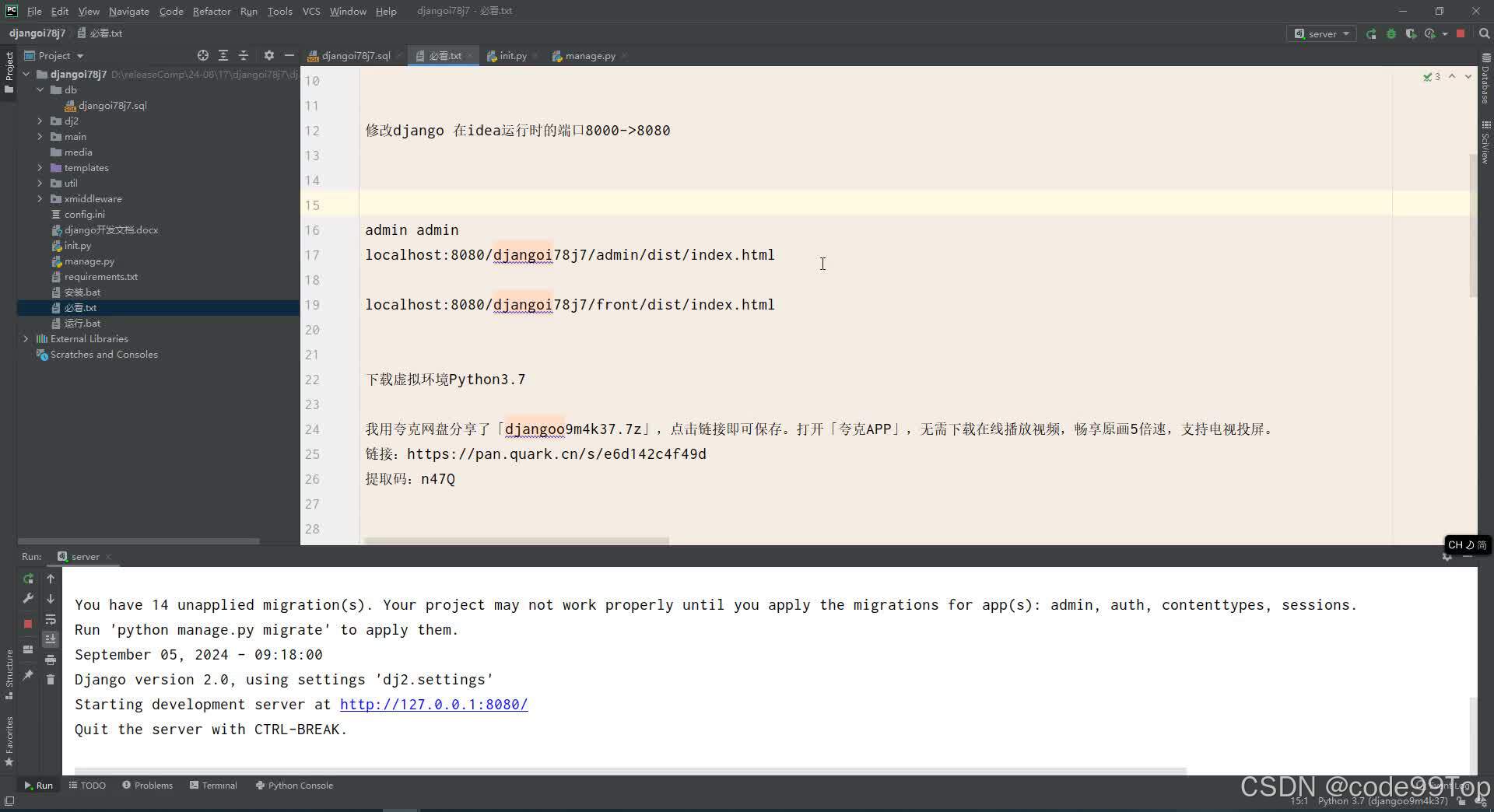Collapse all folders in Project tree
Viewport: 1494px width, 812px height.
point(244,55)
